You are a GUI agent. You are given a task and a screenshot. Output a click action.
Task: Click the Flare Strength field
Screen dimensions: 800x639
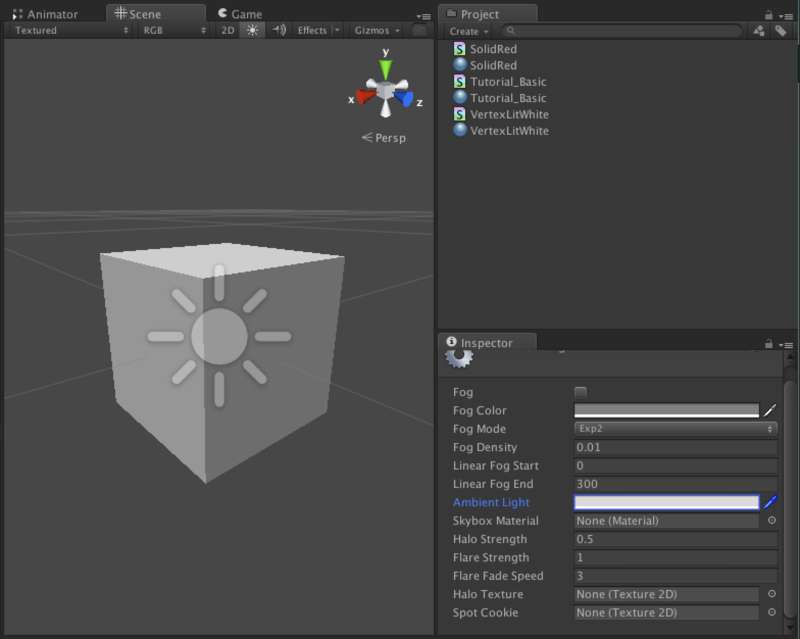(676, 557)
